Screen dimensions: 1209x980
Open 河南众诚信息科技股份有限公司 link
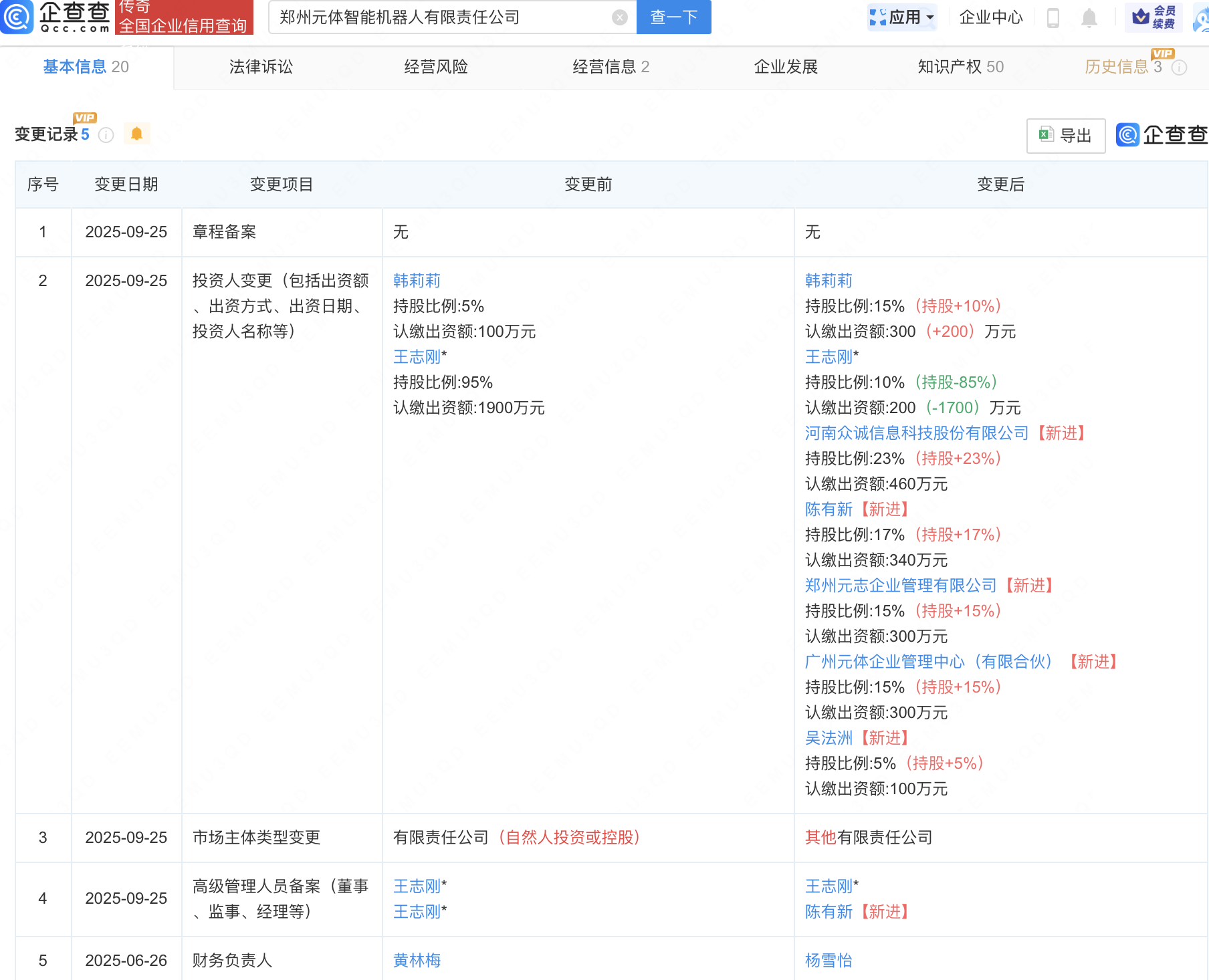(916, 433)
